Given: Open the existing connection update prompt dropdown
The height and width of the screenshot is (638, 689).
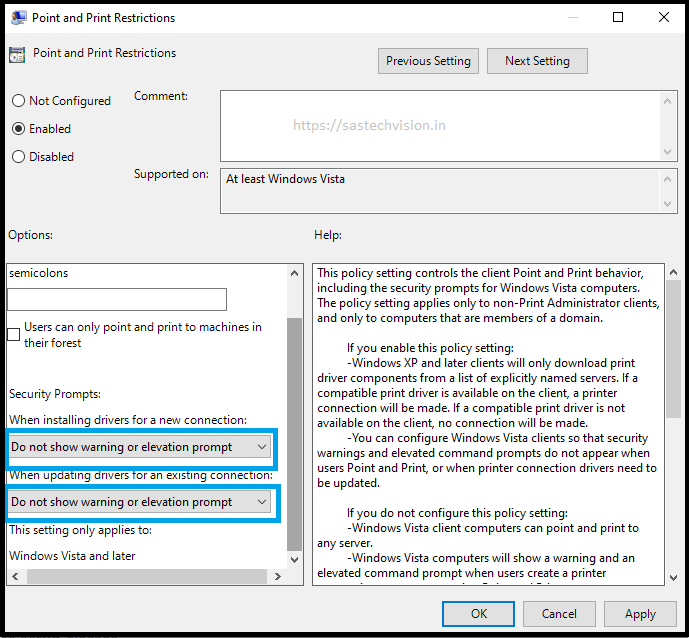Looking at the screenshot, I should (x=140, y=502).
